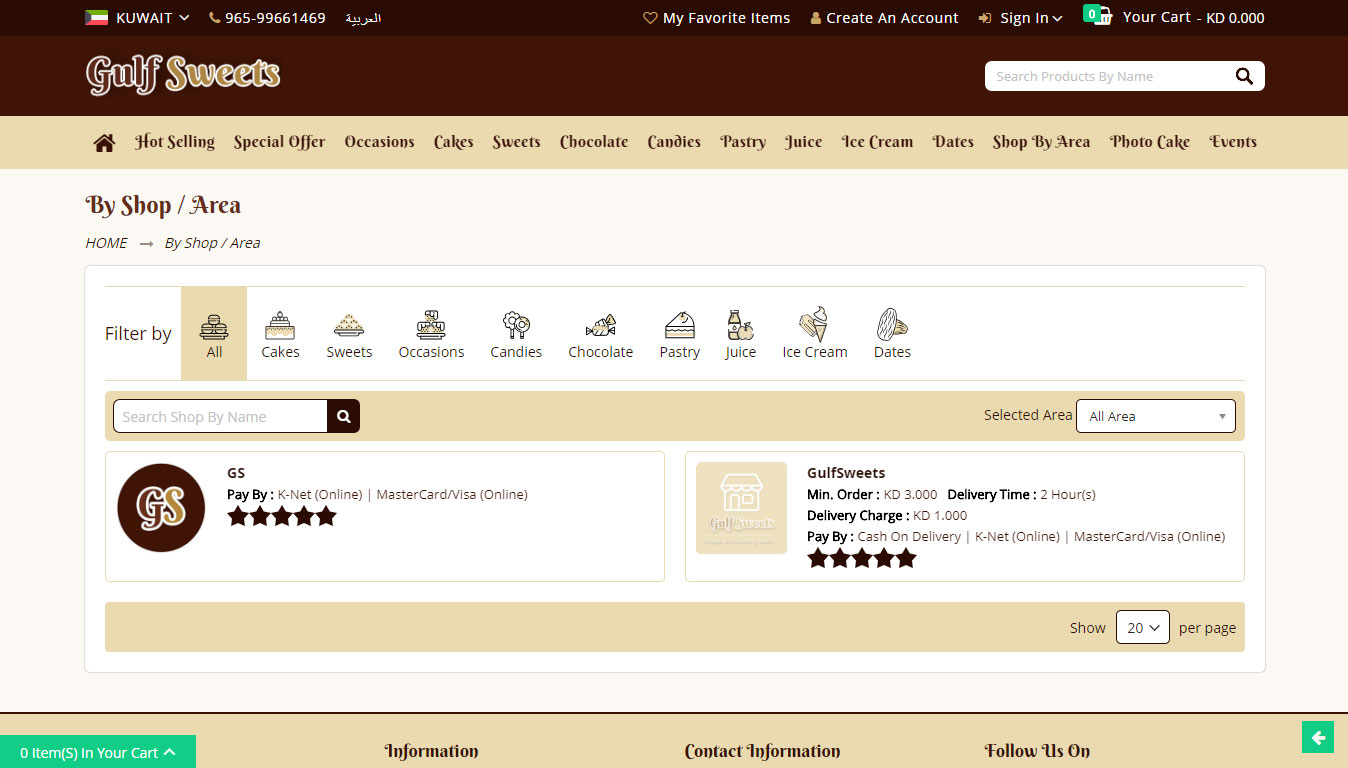
Task: Open the GS shop name link
Action: click(x=236, y=473)
